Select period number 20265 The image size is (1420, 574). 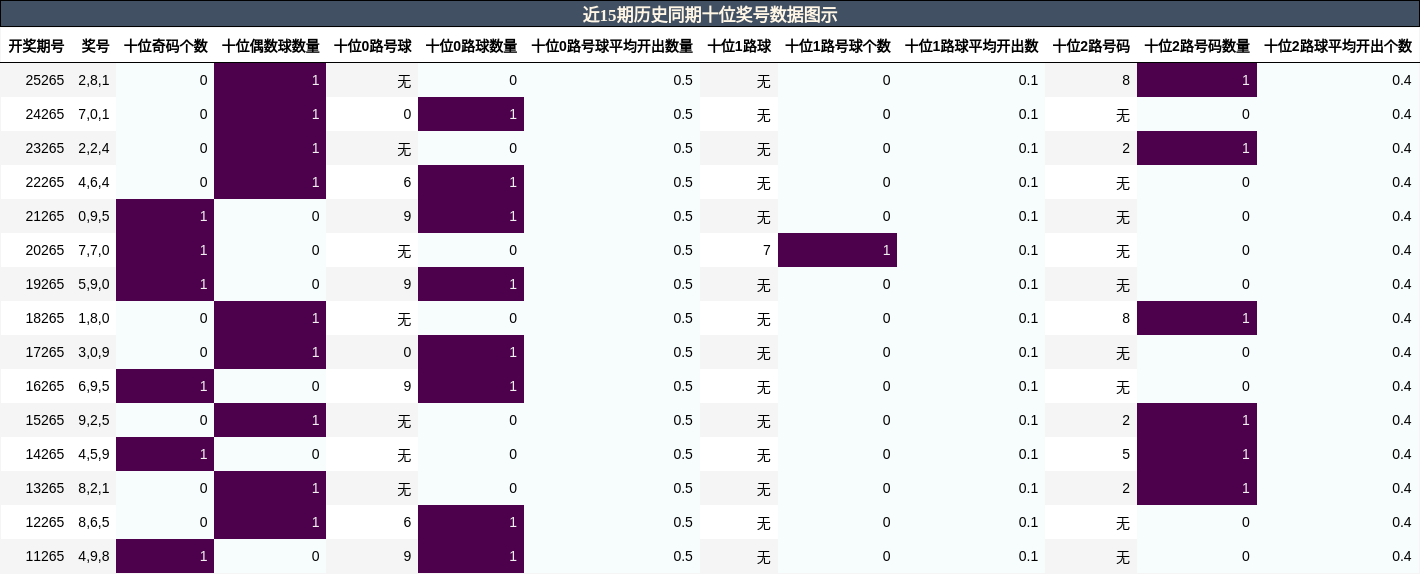tap(45, 250)
